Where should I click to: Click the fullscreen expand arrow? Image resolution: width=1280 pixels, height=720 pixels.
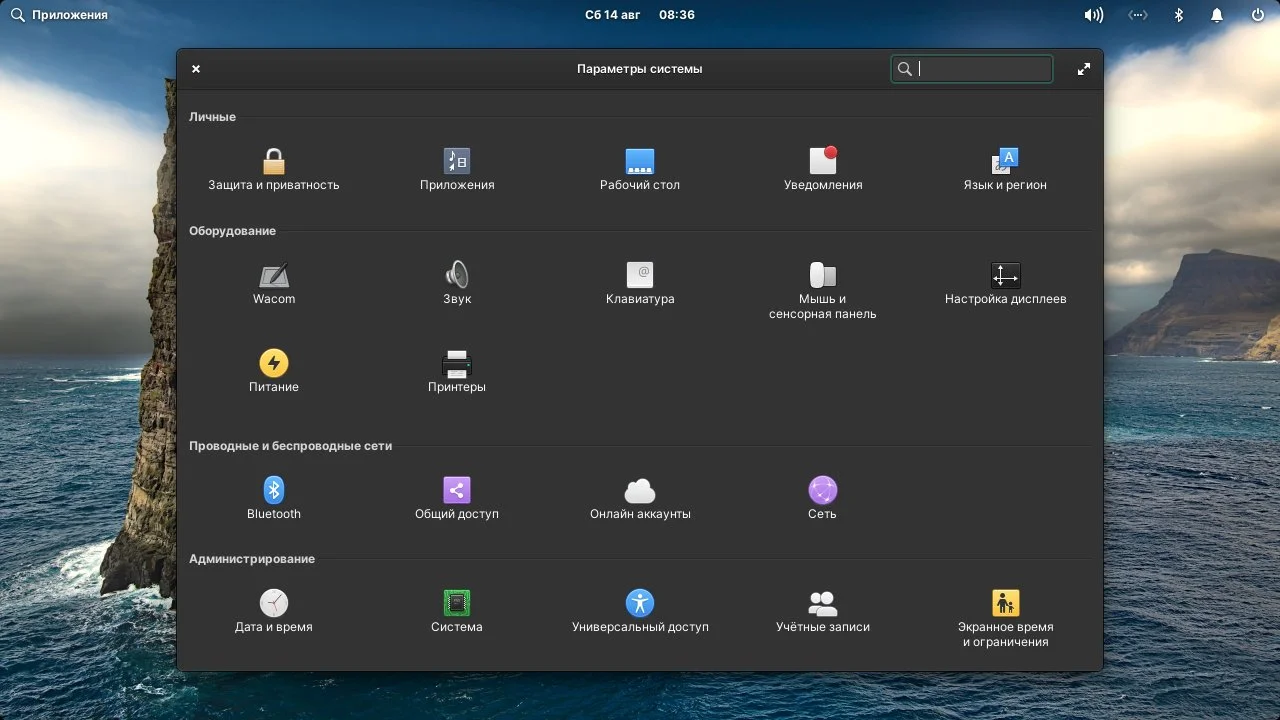pyautogui.click(x=1084, y=68)
